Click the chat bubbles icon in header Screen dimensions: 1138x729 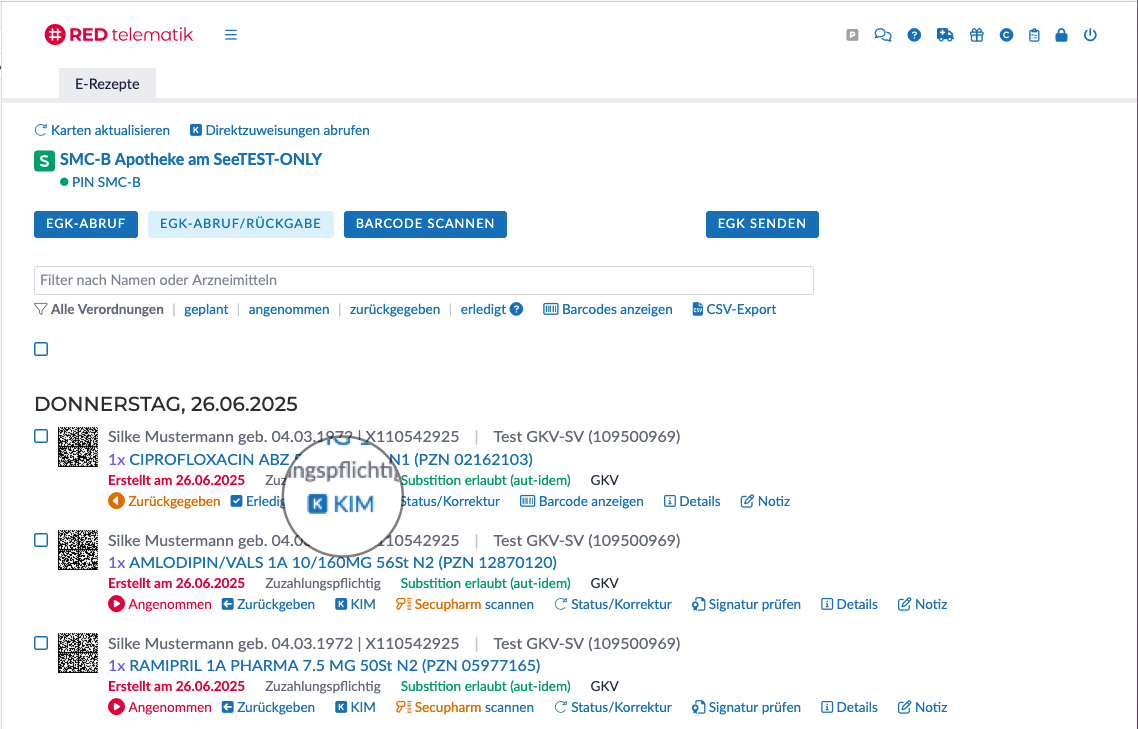(x=882, y=35)
